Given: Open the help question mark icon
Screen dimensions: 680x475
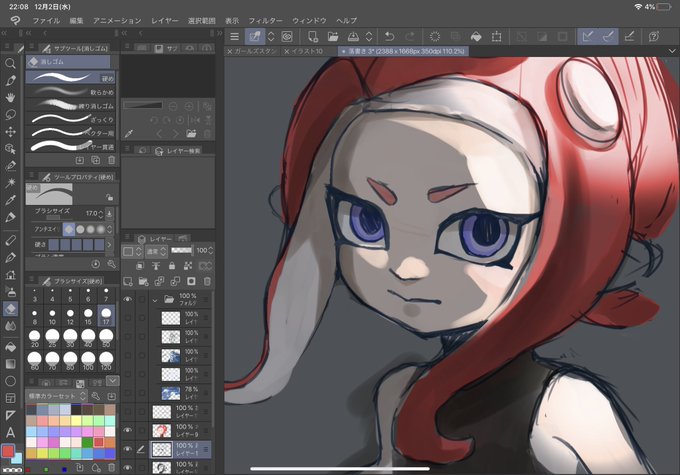Looking at the screenshot, I should (654, 36).
